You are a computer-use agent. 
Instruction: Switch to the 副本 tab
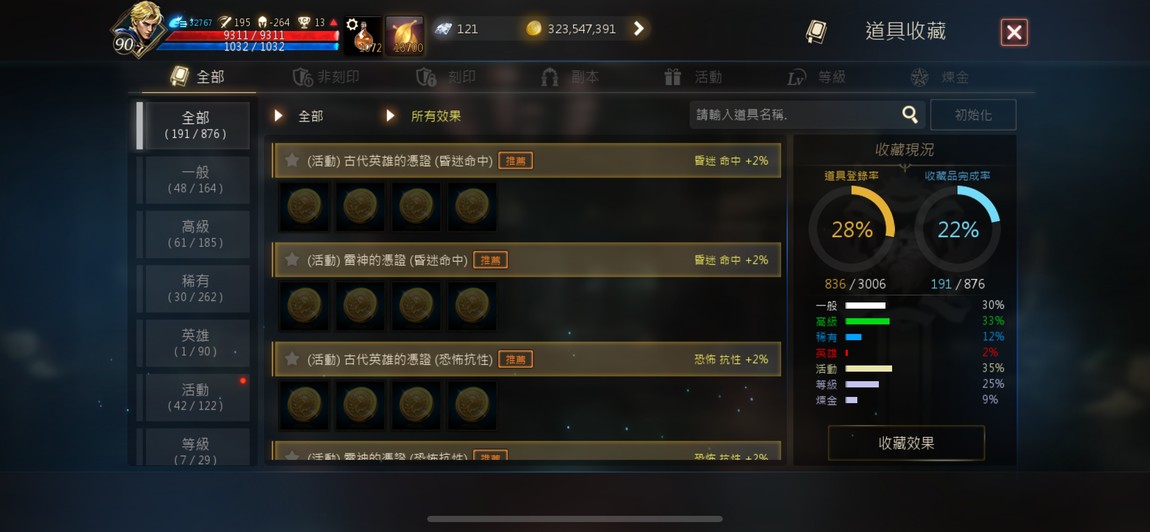click(570, 77)
